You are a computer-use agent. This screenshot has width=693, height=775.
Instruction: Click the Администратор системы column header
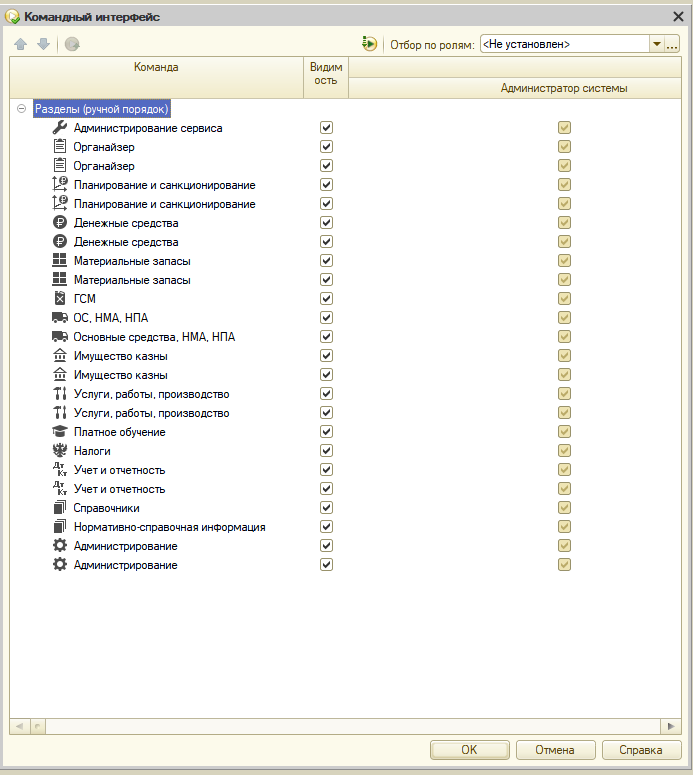[564, 88]
